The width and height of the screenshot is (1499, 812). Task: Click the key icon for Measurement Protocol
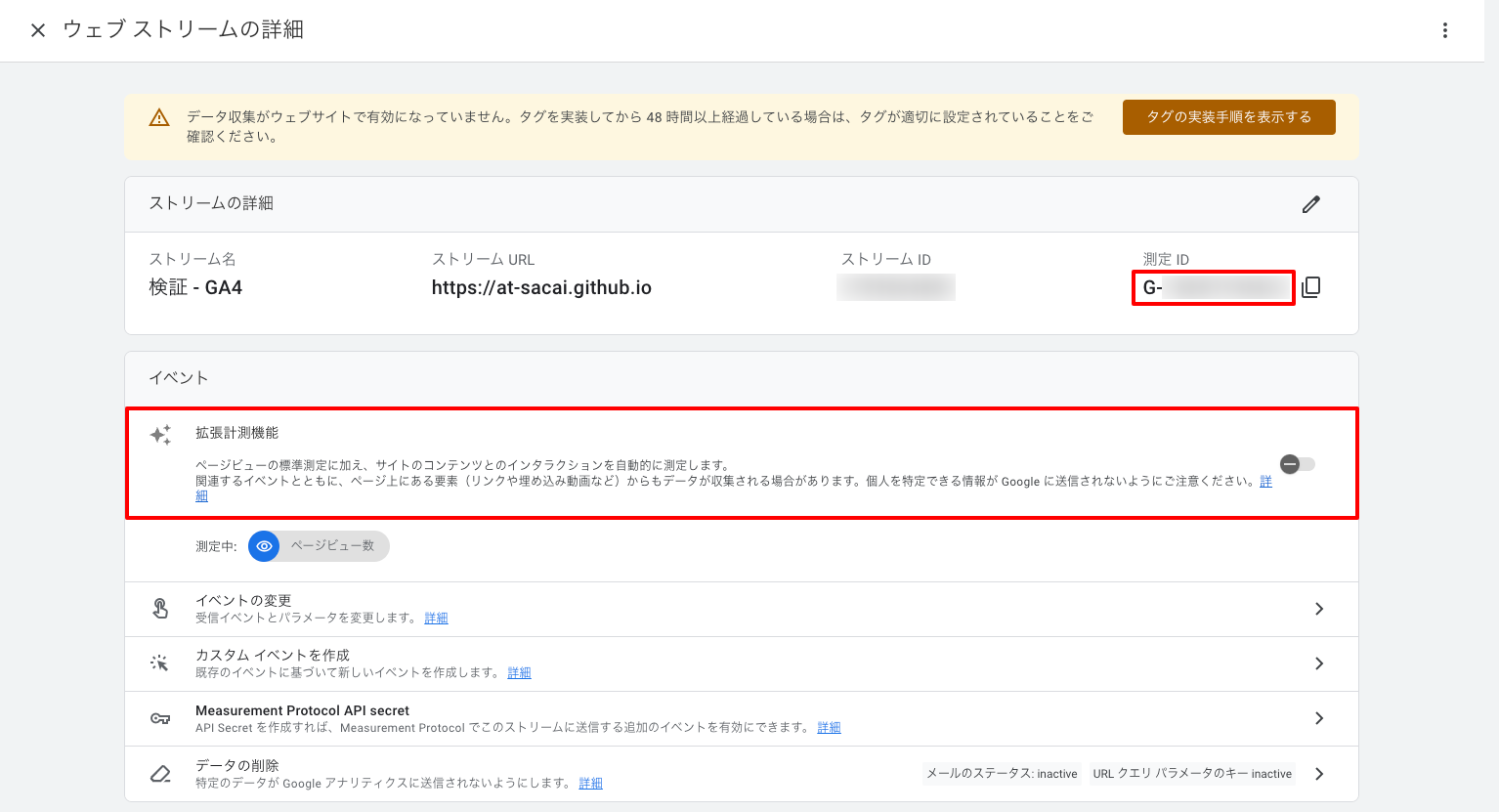160,719
